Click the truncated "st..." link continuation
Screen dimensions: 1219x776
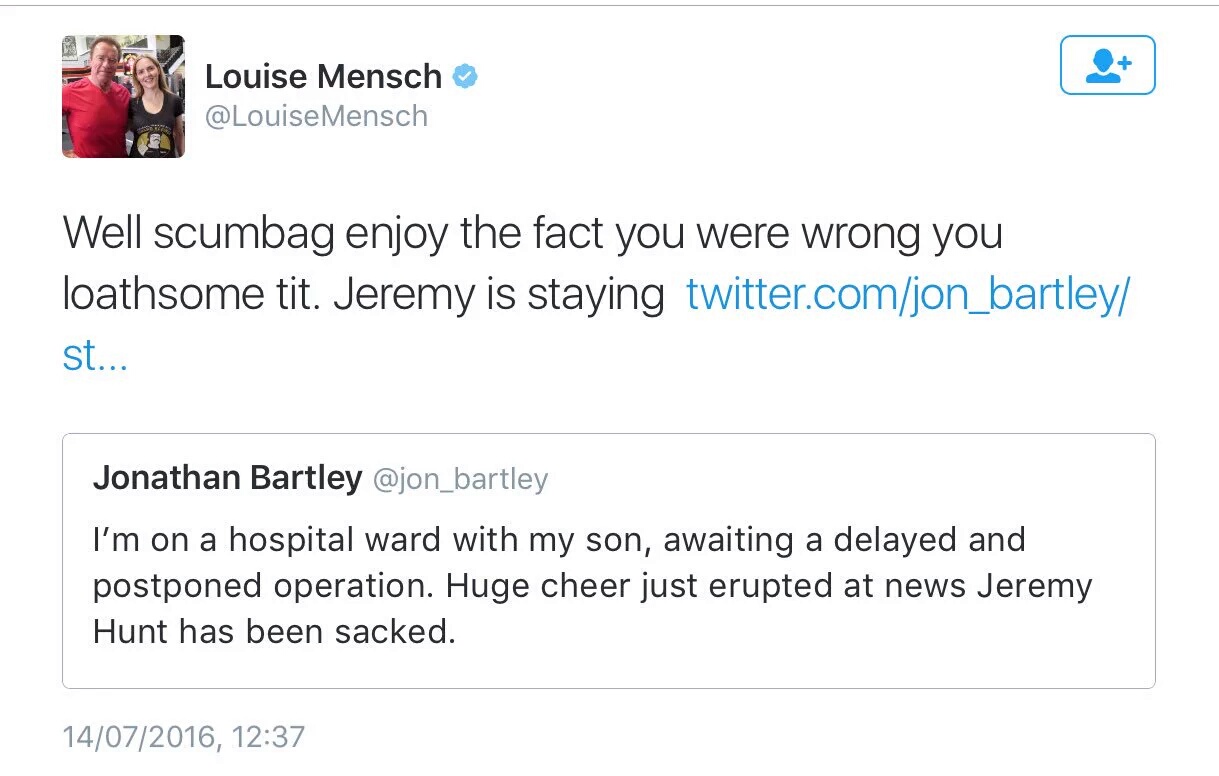[x=94, y=356]
